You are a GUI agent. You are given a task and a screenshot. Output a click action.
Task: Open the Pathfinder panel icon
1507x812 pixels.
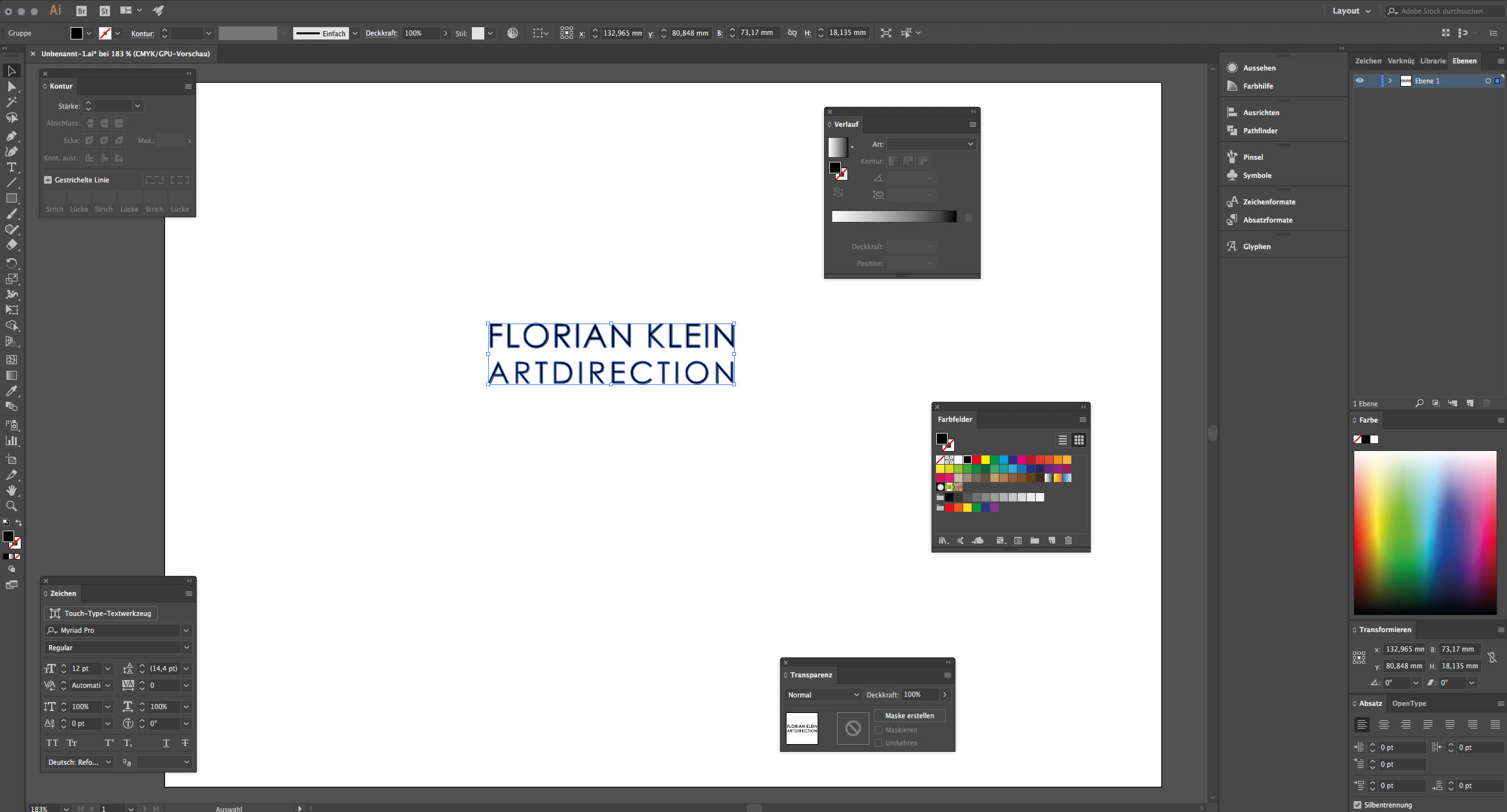(1232, 131)
